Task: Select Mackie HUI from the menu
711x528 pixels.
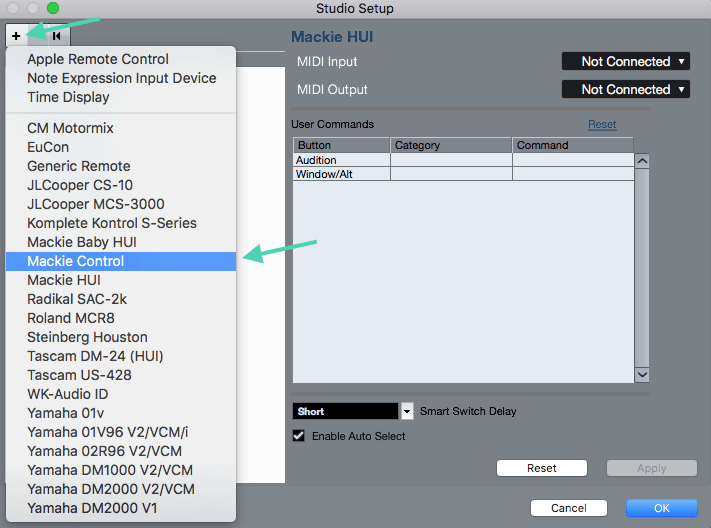Action: pyautogui.click(x=121, y=280)
